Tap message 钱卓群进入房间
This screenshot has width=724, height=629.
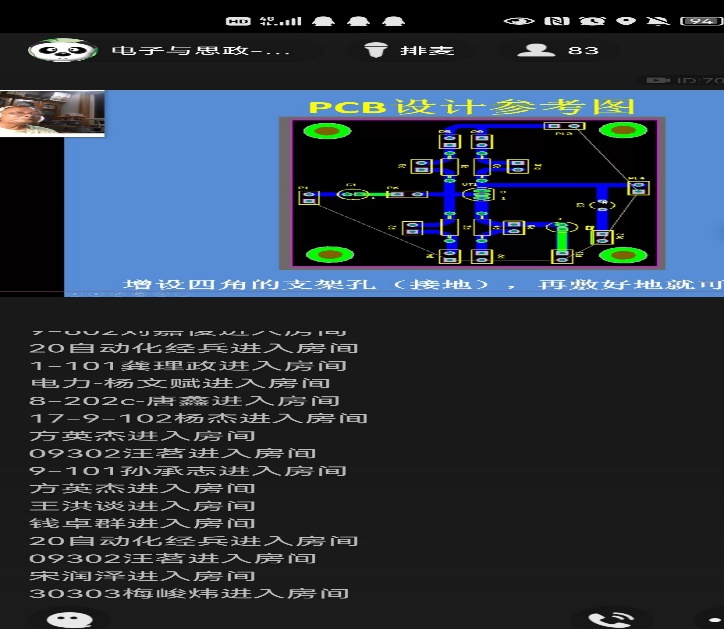pyautogui.click(x=143, y=523)
